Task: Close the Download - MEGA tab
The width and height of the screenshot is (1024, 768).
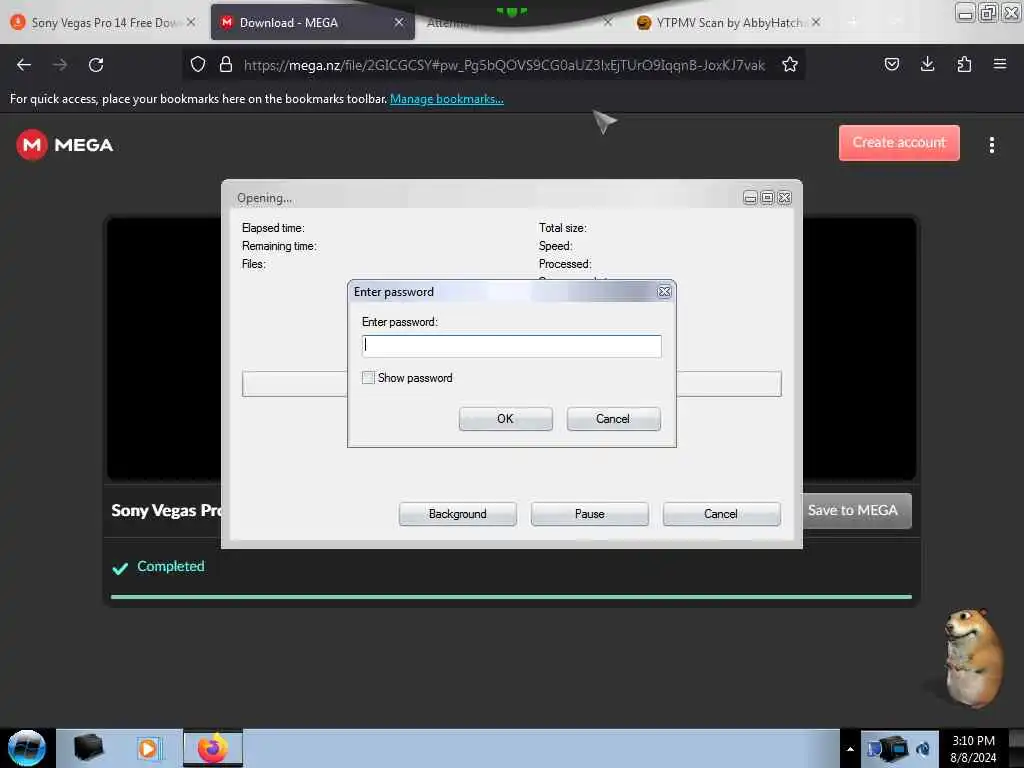Action: (398, 22)
